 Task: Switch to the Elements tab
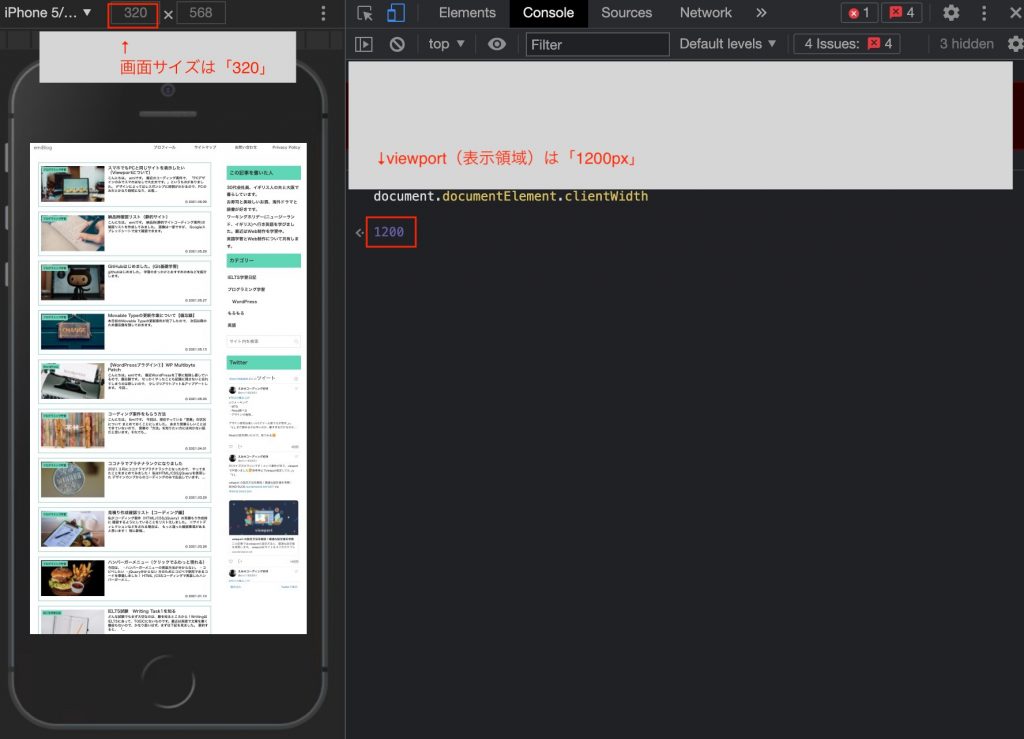pyautogui.click(x=467, y=13)
